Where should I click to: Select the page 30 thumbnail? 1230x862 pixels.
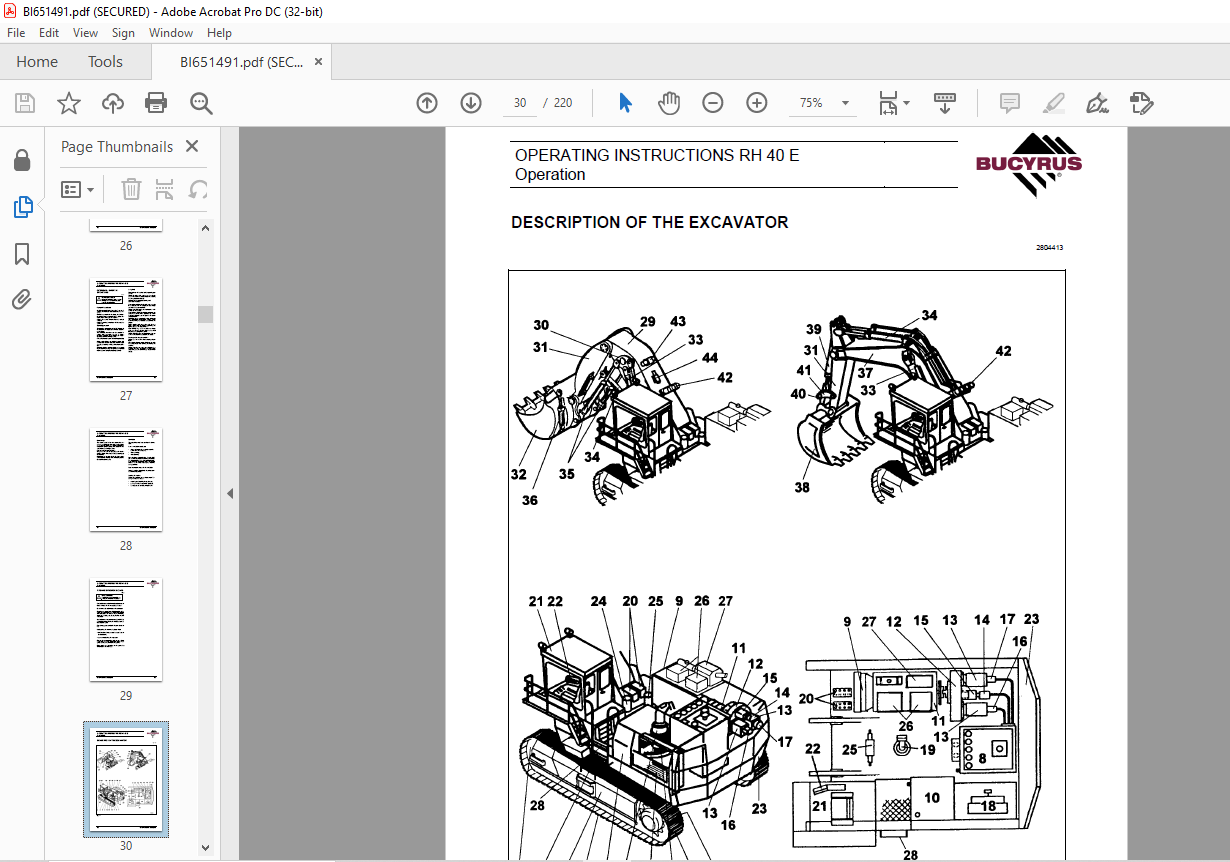tap(126, 780)
